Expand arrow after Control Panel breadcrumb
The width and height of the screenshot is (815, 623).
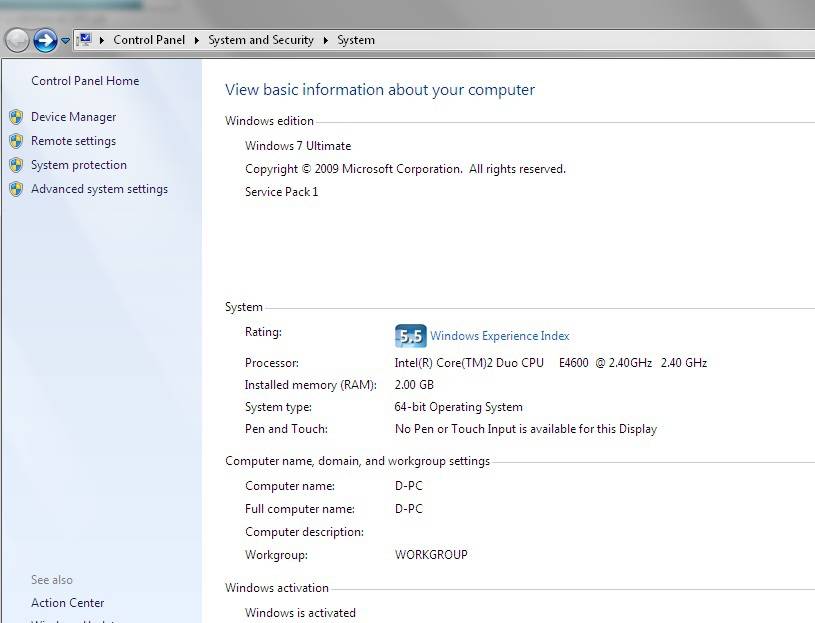click(196, 40)
